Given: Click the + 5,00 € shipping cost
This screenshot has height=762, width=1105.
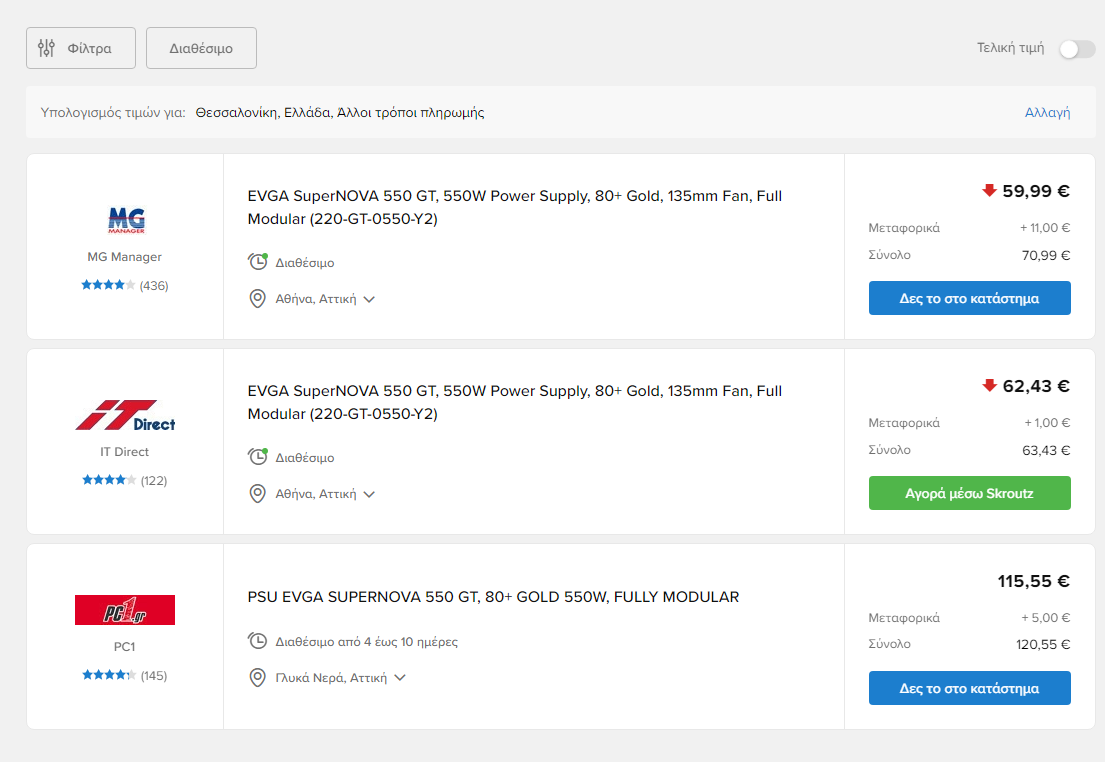Looking at the screenshot, I should tap(1046, 617).
